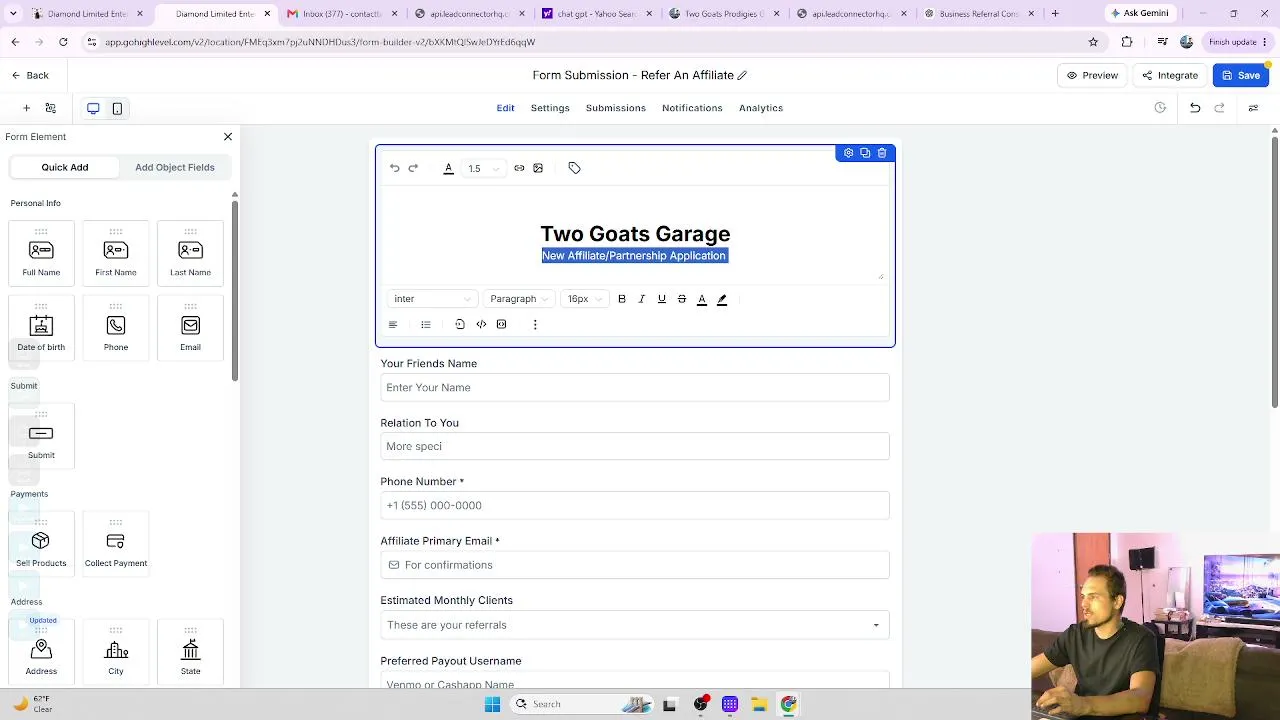Open the inter font family dropdown
Viewport: 1280px width, 720px height.
point(432,299)
